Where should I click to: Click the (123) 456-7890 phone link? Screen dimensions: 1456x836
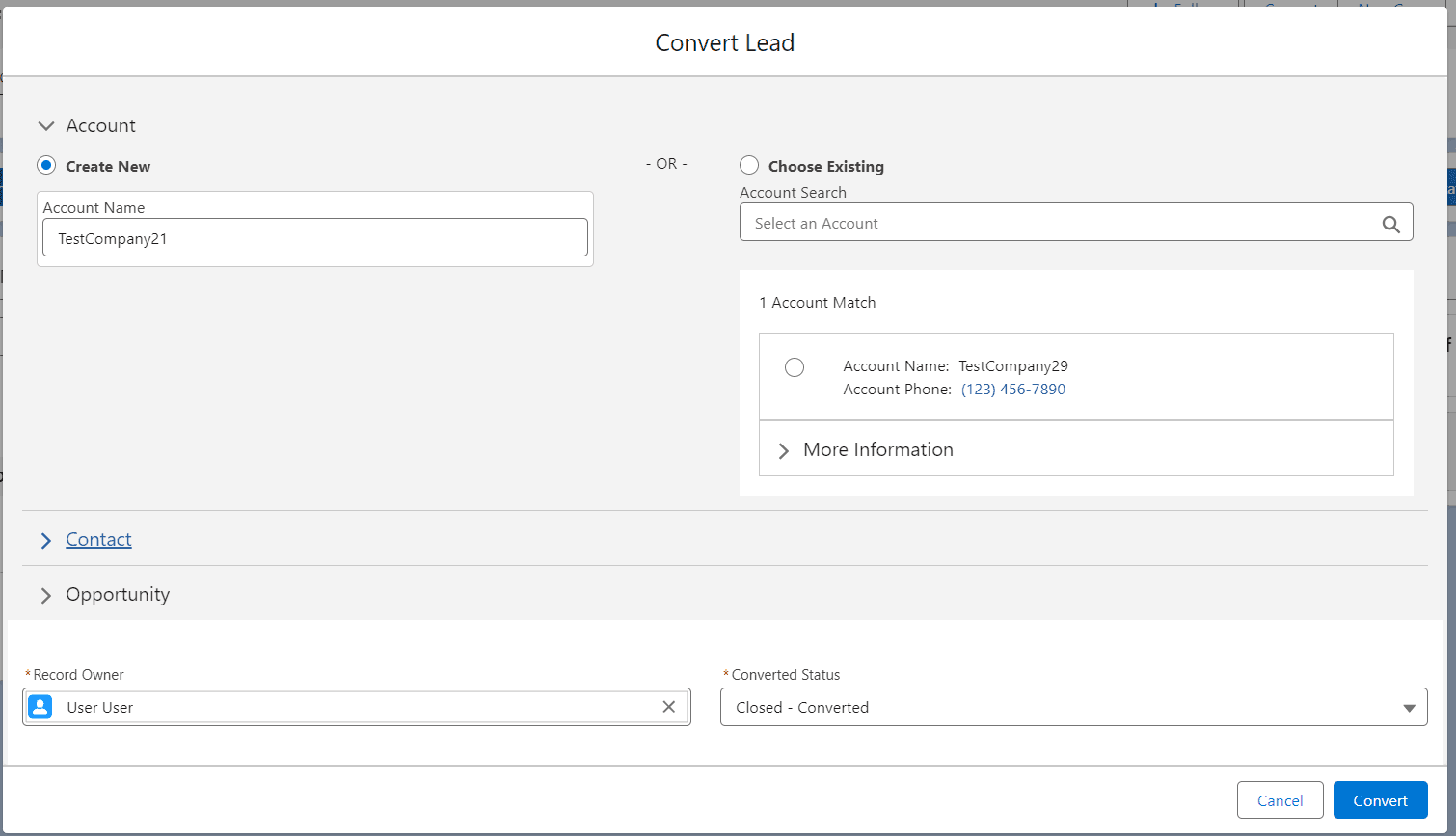1013,390
